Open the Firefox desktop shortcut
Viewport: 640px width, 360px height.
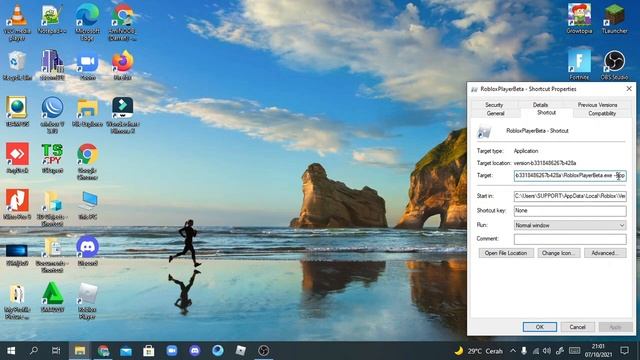(x=122, y=65)
